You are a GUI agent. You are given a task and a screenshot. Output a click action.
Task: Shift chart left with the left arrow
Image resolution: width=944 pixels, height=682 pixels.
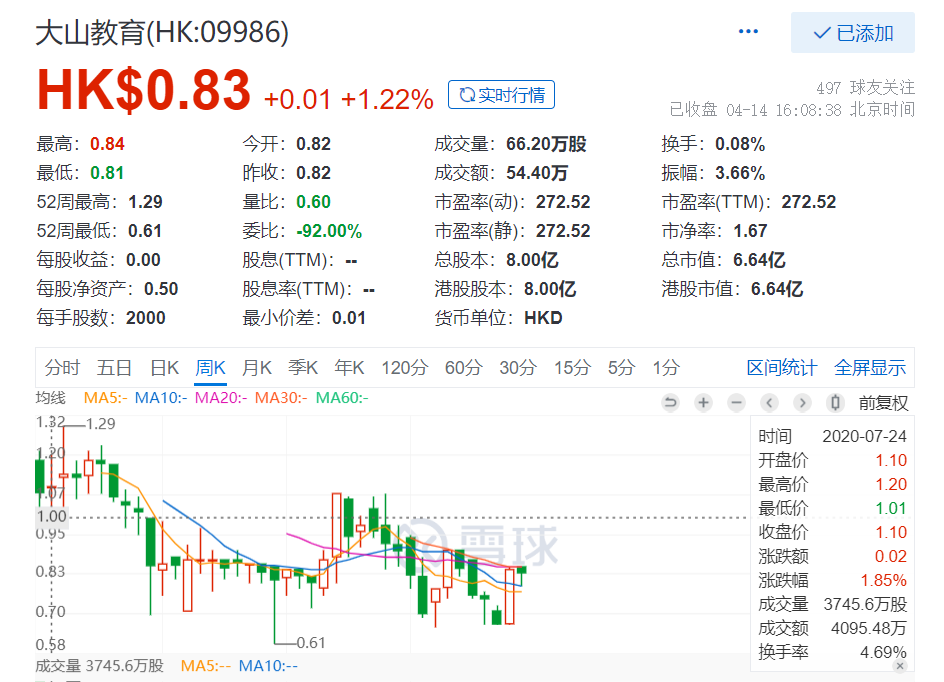[769, 403]
